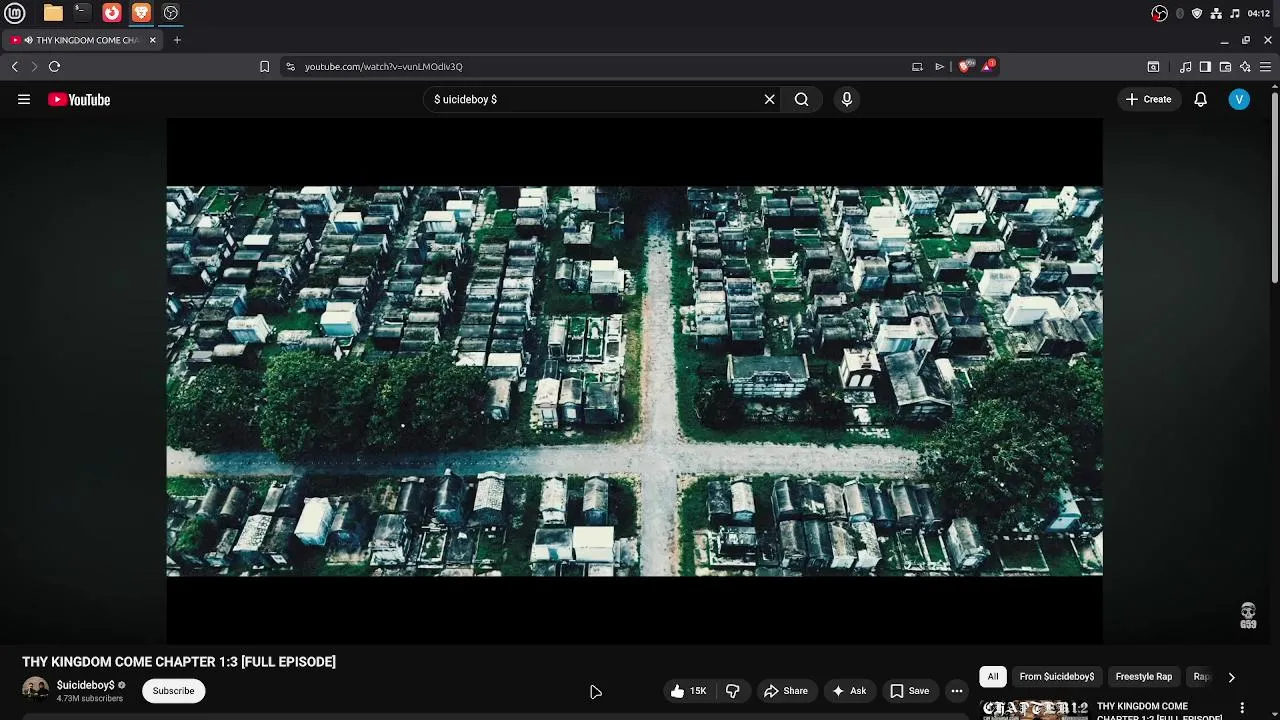Open Brave Playlist music note icon

1185,66
